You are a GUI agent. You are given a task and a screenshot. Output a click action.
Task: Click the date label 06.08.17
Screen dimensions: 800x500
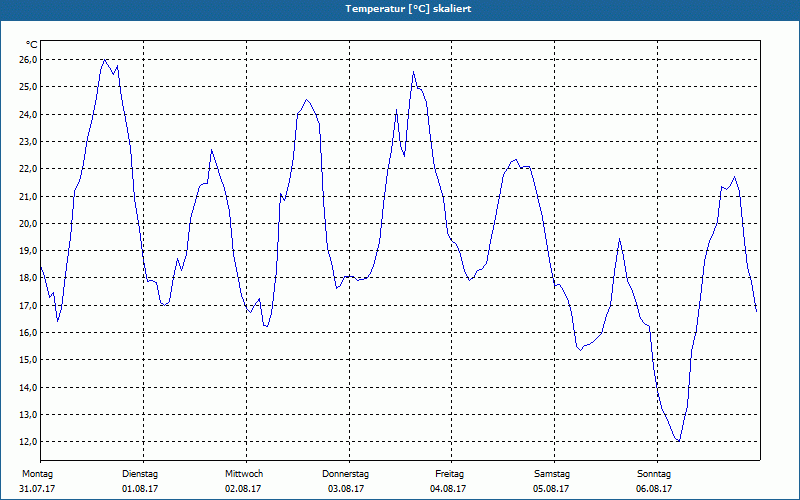654,489
